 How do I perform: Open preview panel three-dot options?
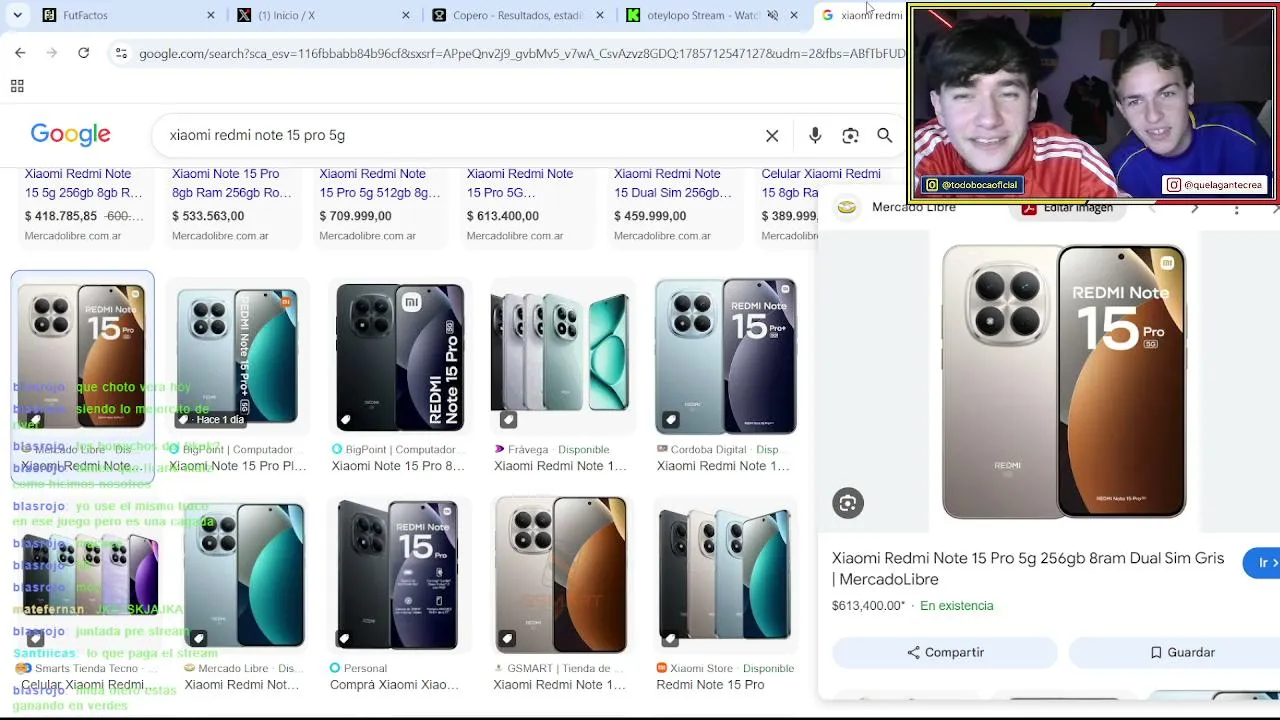pos(1237,208)
